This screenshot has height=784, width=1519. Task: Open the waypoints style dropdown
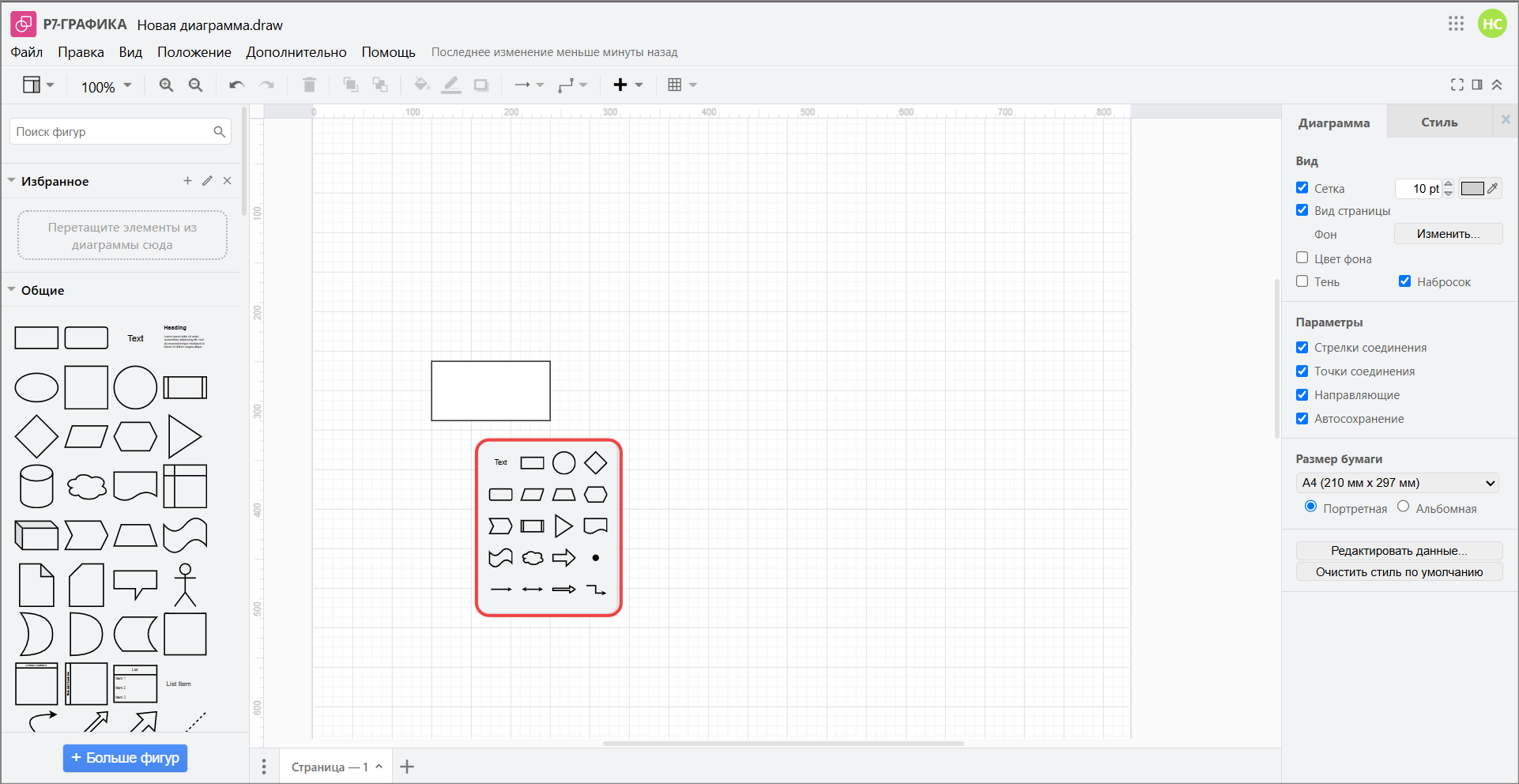click(573, 85)
